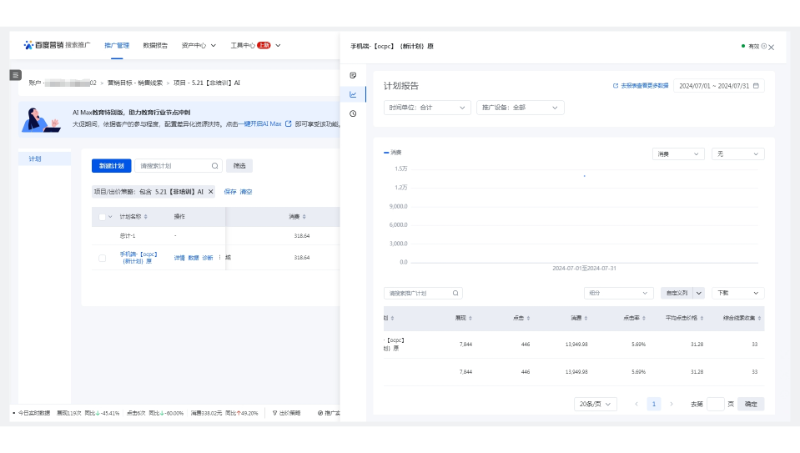Click the 出价策略 funnel icon in the bottom bar
Screen dimensions: 800x453
click(274, 413)
